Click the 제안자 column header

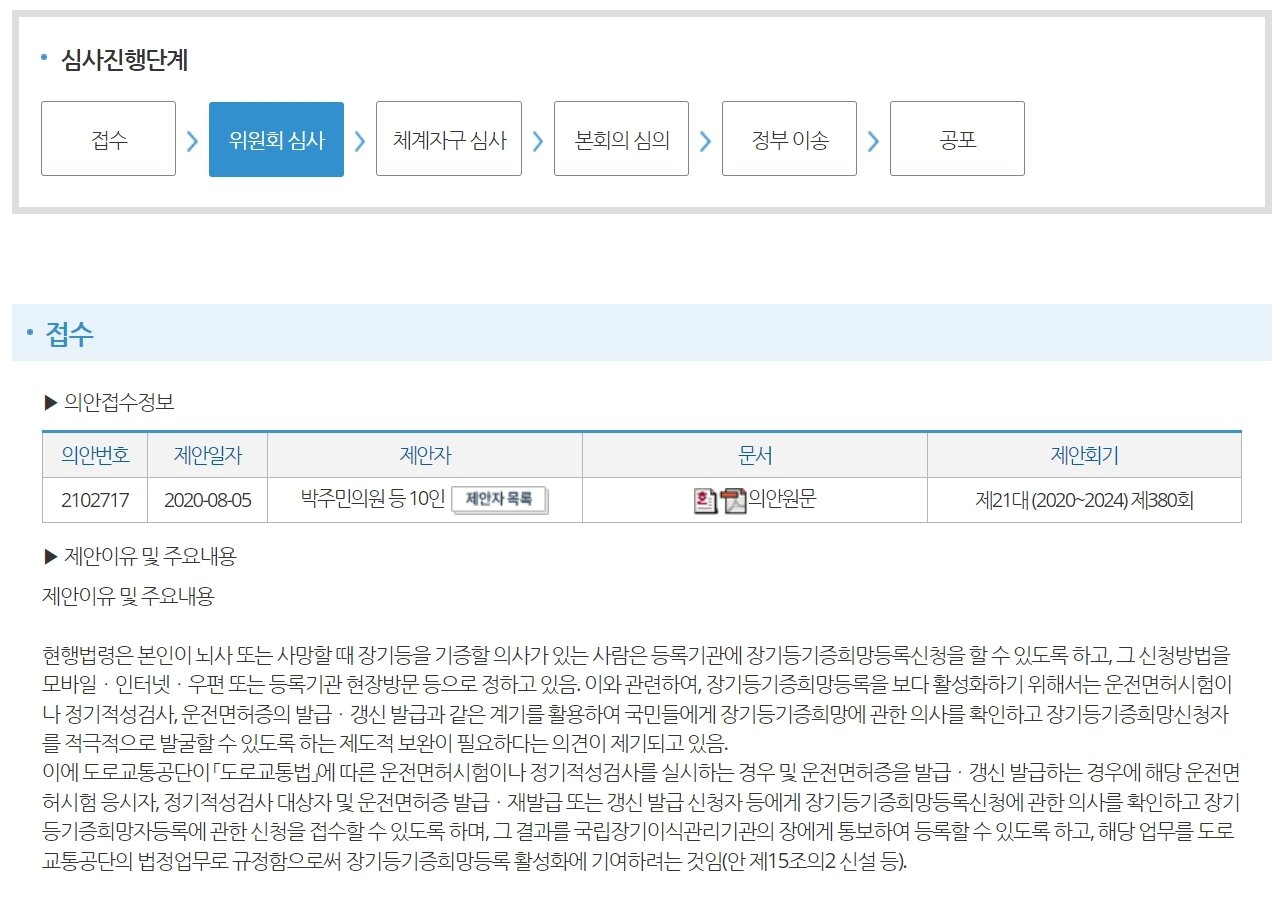[425, 455]
